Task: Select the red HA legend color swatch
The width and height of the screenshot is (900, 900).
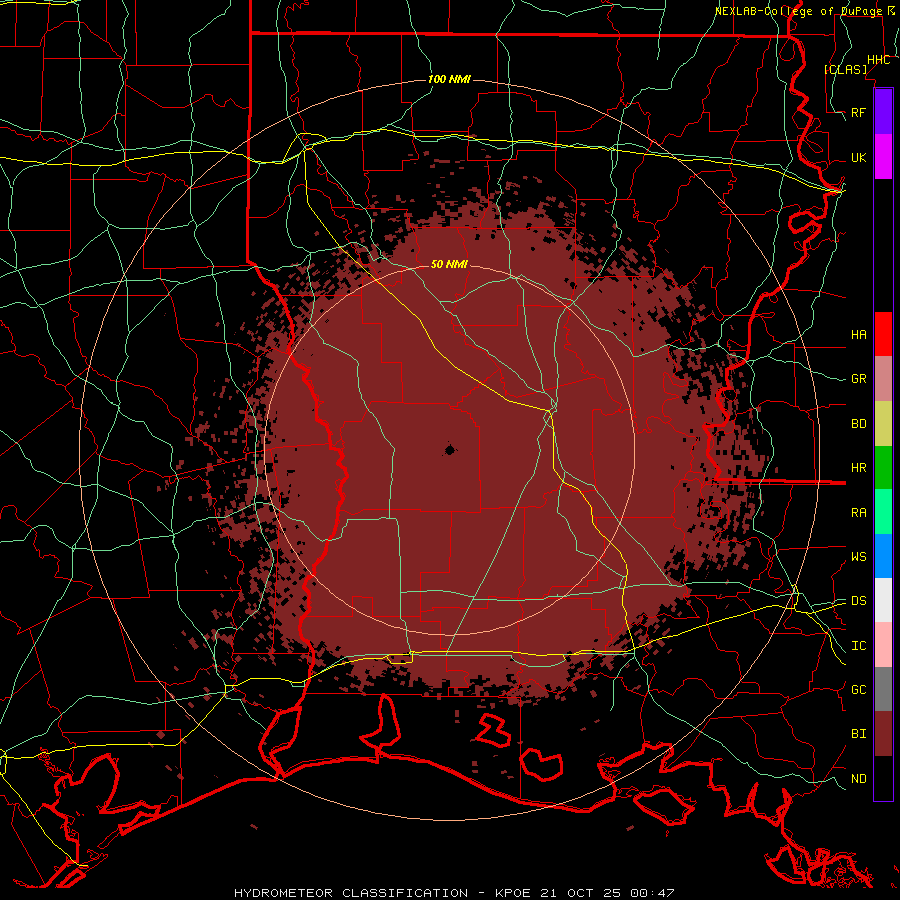Action: click(x=883, y=334)
